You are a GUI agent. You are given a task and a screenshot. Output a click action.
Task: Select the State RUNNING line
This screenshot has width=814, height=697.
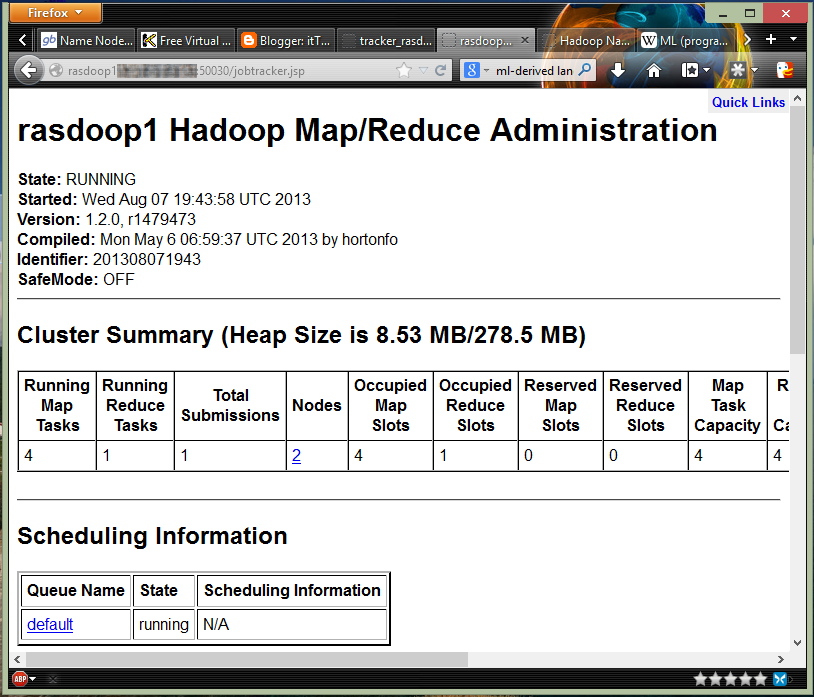pyautogui.click(x=77, y=180)
